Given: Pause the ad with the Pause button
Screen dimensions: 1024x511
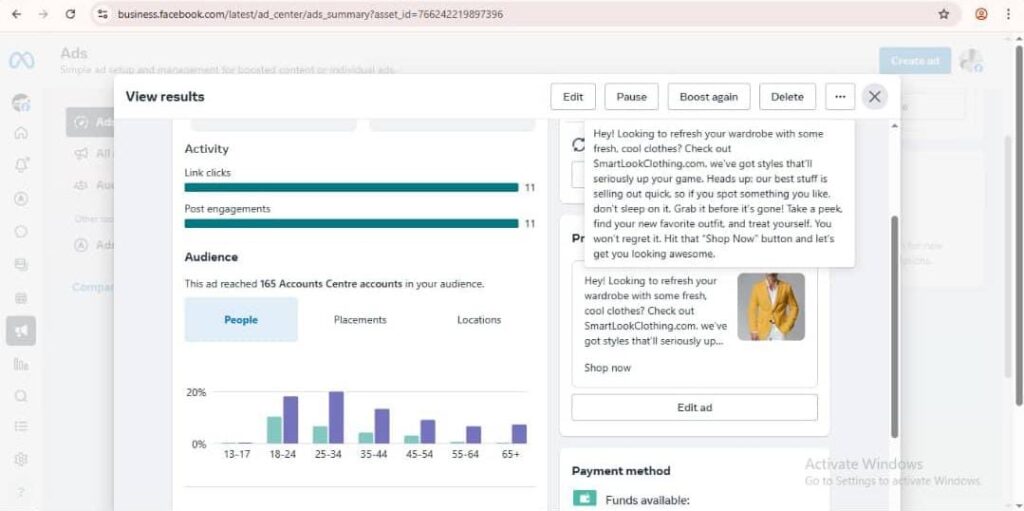Looking at the screenshot, I should point(632,97).
